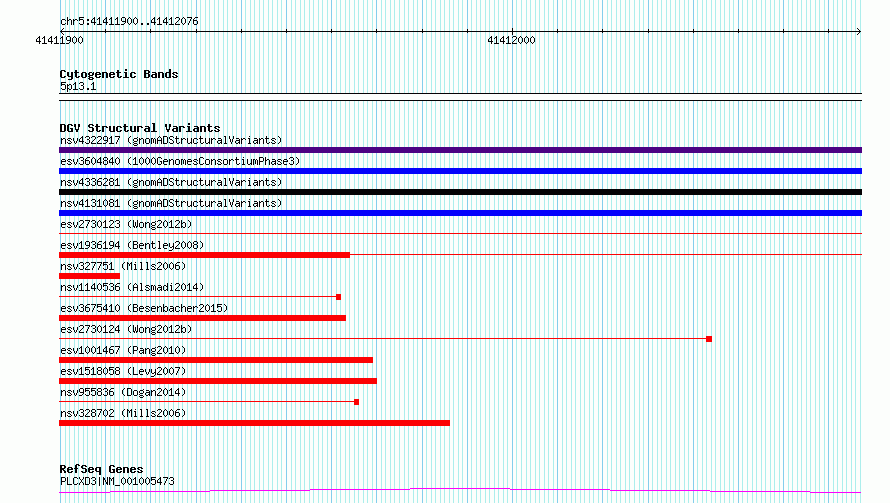Screen dimensions: 890x503
Task: Open esv1518058 (Levy2007) variant label
Action: pos(123,371)
